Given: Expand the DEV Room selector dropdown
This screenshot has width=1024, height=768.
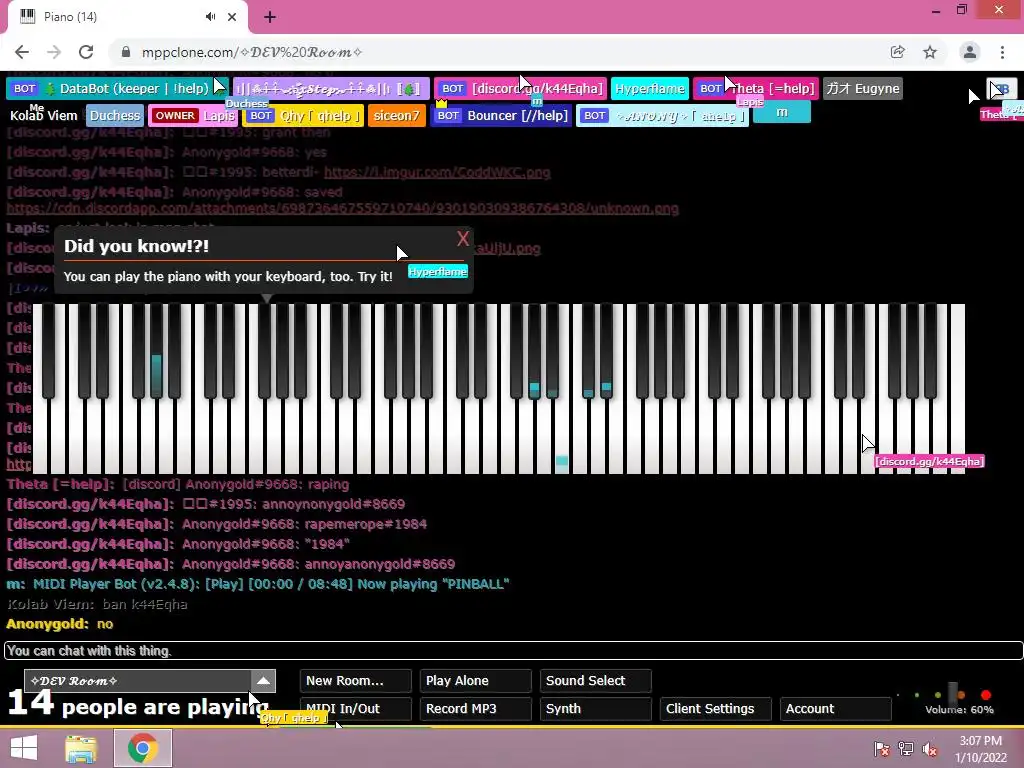Looking at the screenshot, I should coord(263,680).
